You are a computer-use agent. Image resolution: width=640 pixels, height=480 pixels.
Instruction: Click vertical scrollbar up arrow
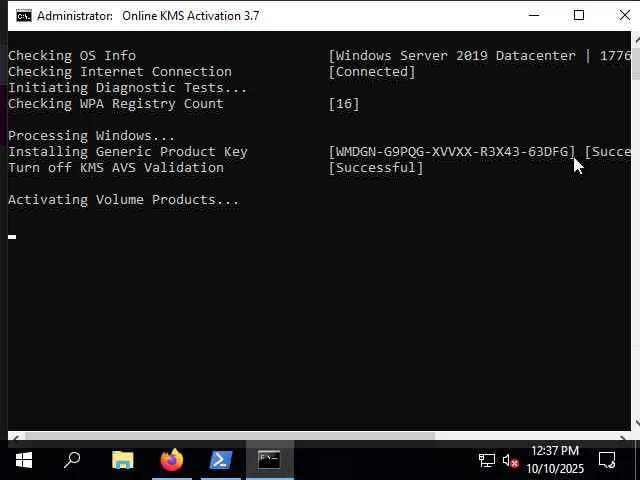click(x=636, y=40)
